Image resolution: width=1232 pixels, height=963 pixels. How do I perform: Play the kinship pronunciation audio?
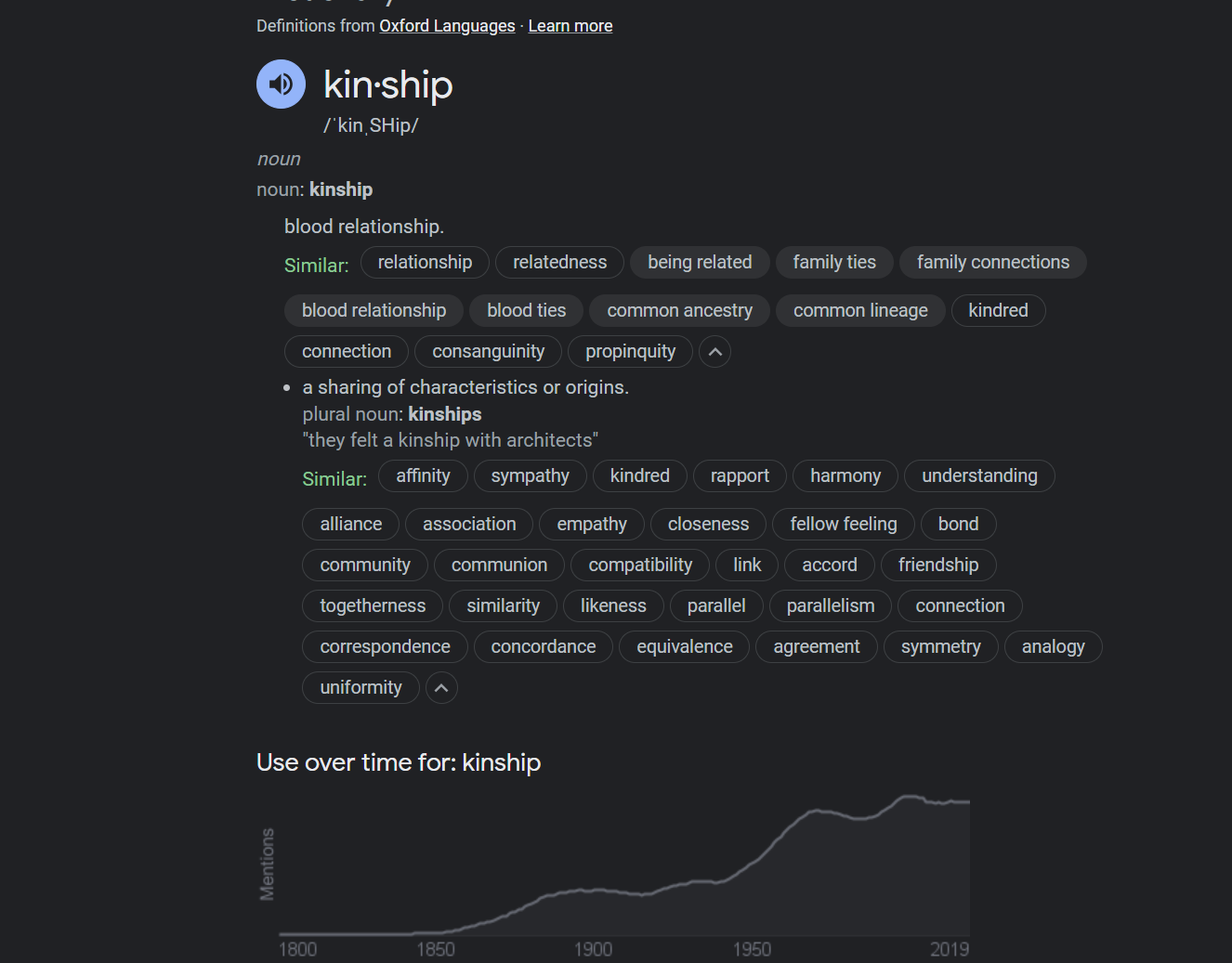281,85
